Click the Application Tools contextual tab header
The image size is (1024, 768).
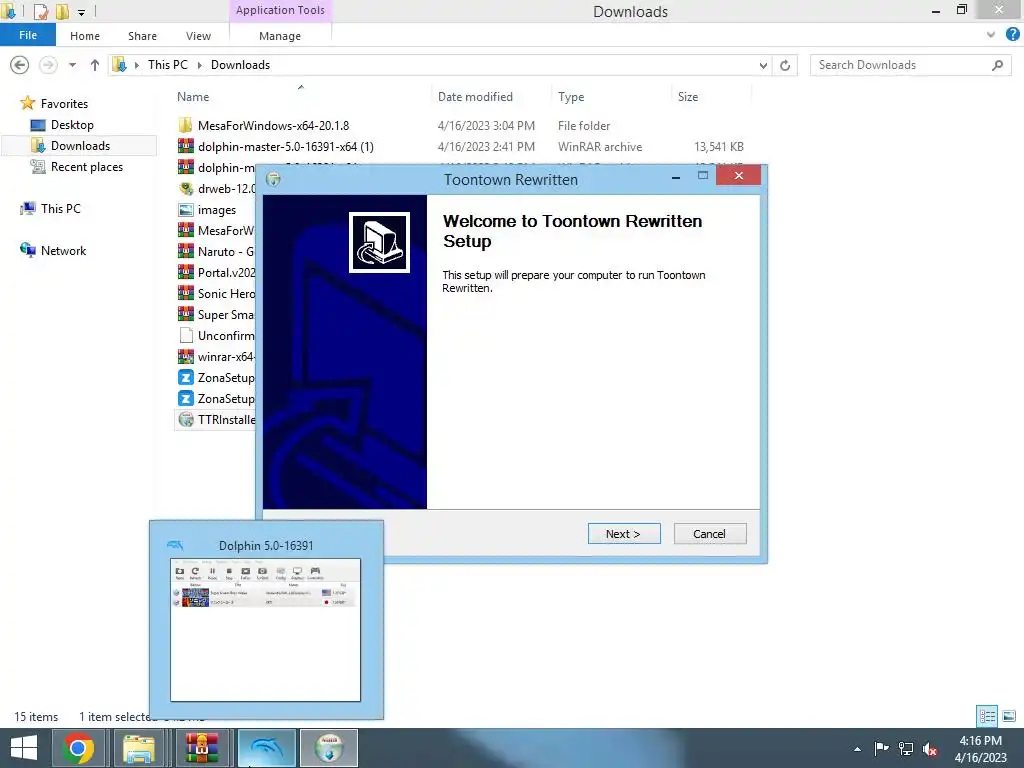pyautogui.click(x=280, y=10)
